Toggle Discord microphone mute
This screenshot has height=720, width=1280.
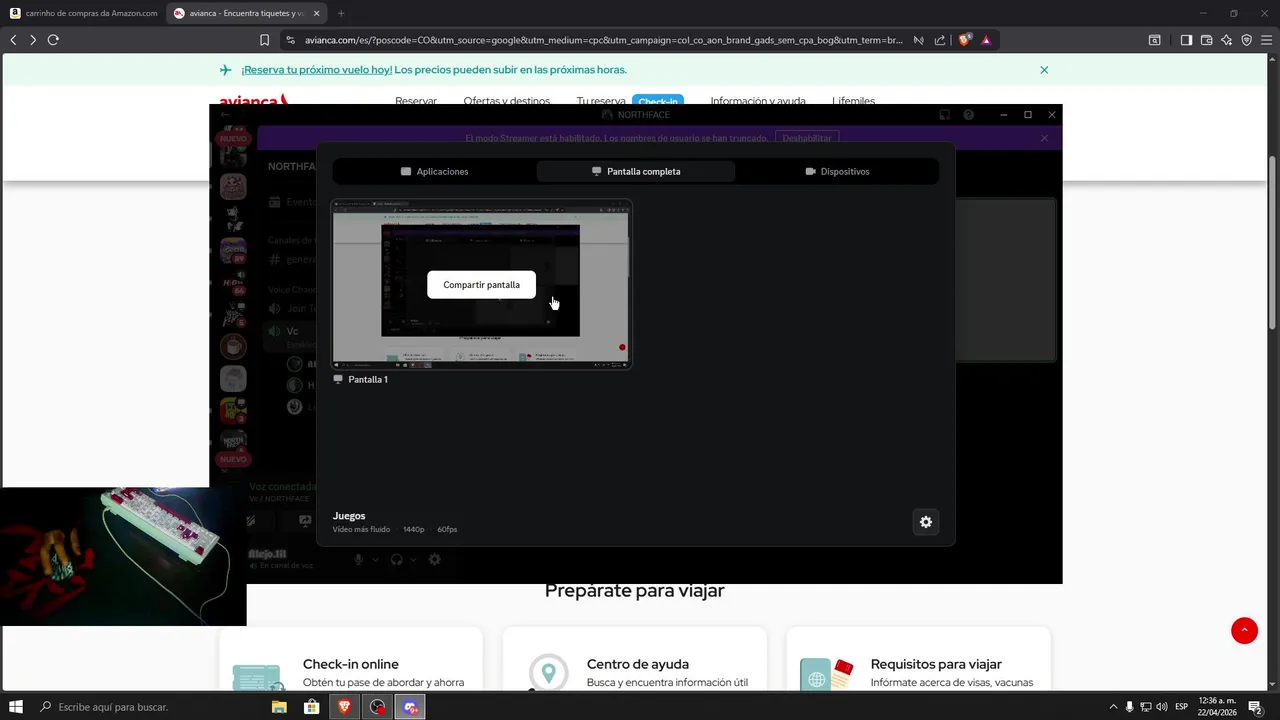[358, 560]
